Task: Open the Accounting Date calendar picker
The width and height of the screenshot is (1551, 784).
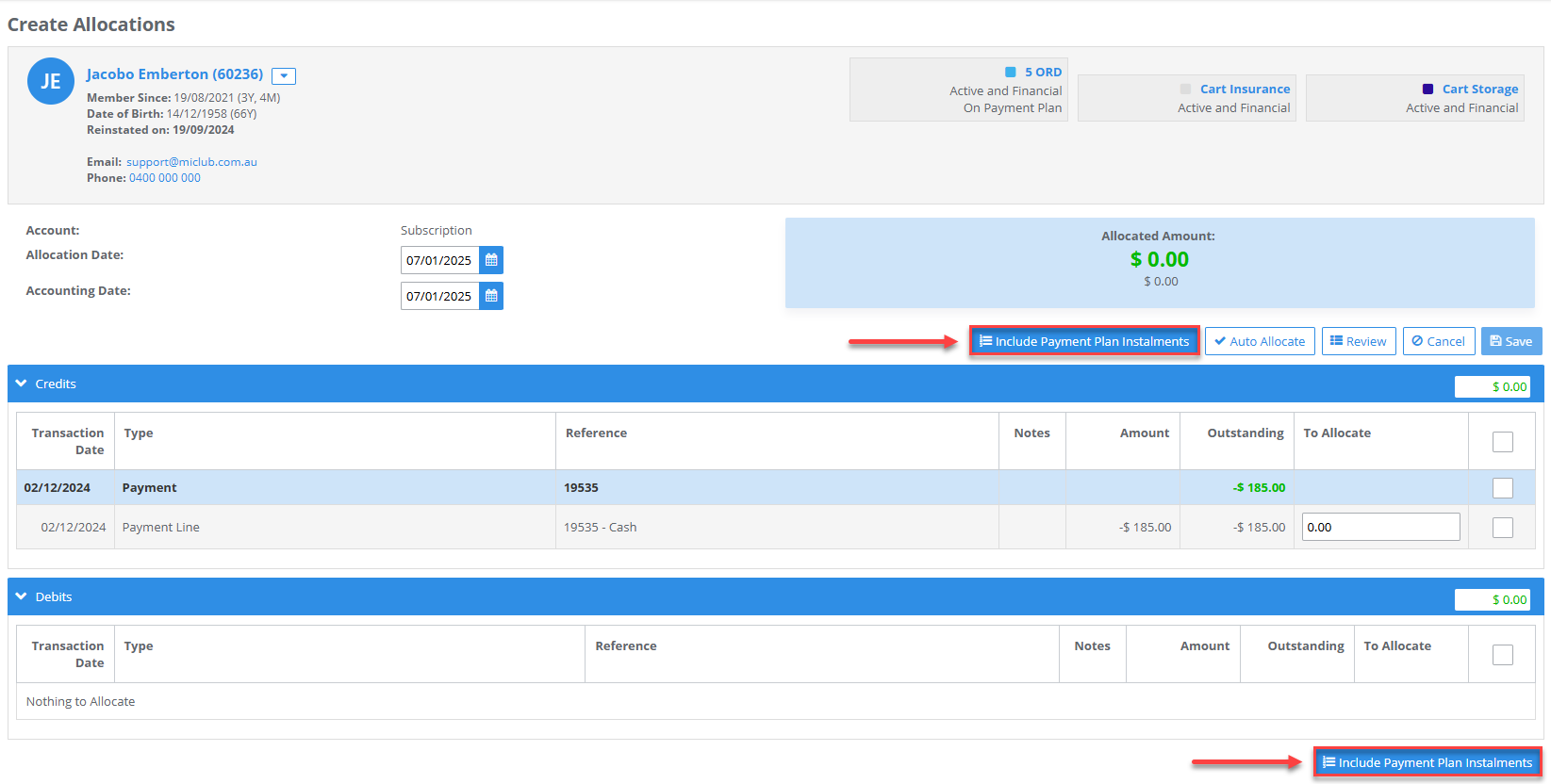Action: (x=491, y=296)
